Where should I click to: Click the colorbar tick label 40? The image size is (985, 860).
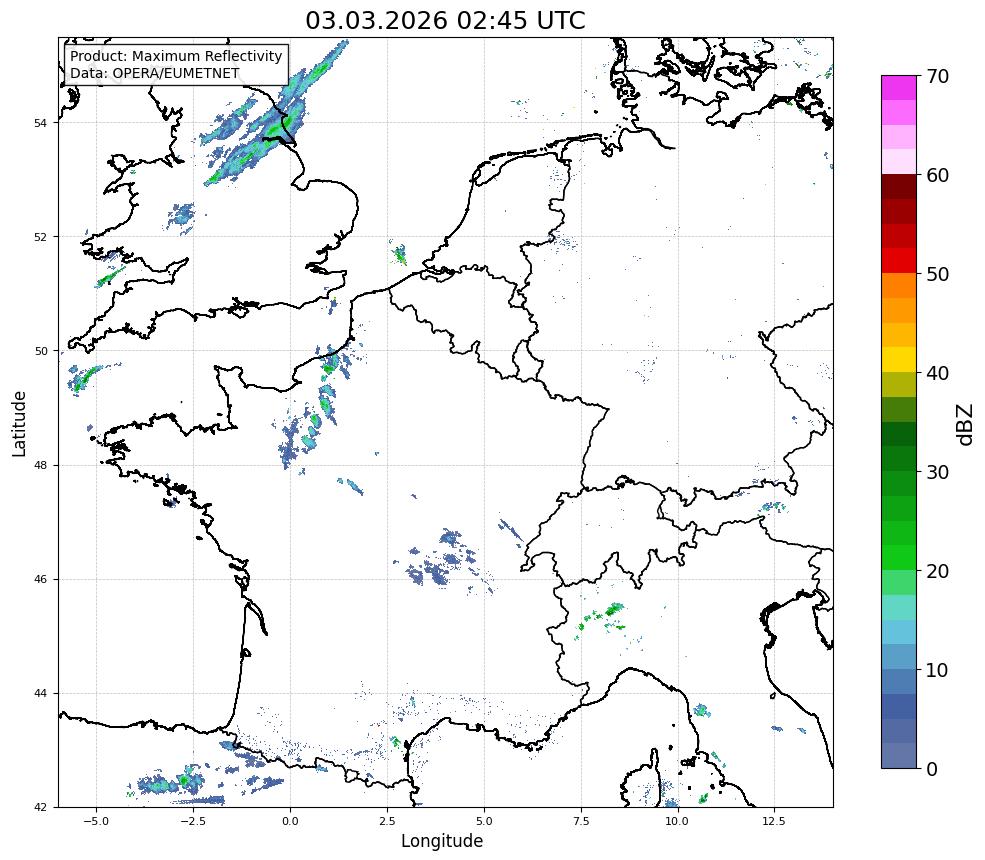tap(937, 373)
